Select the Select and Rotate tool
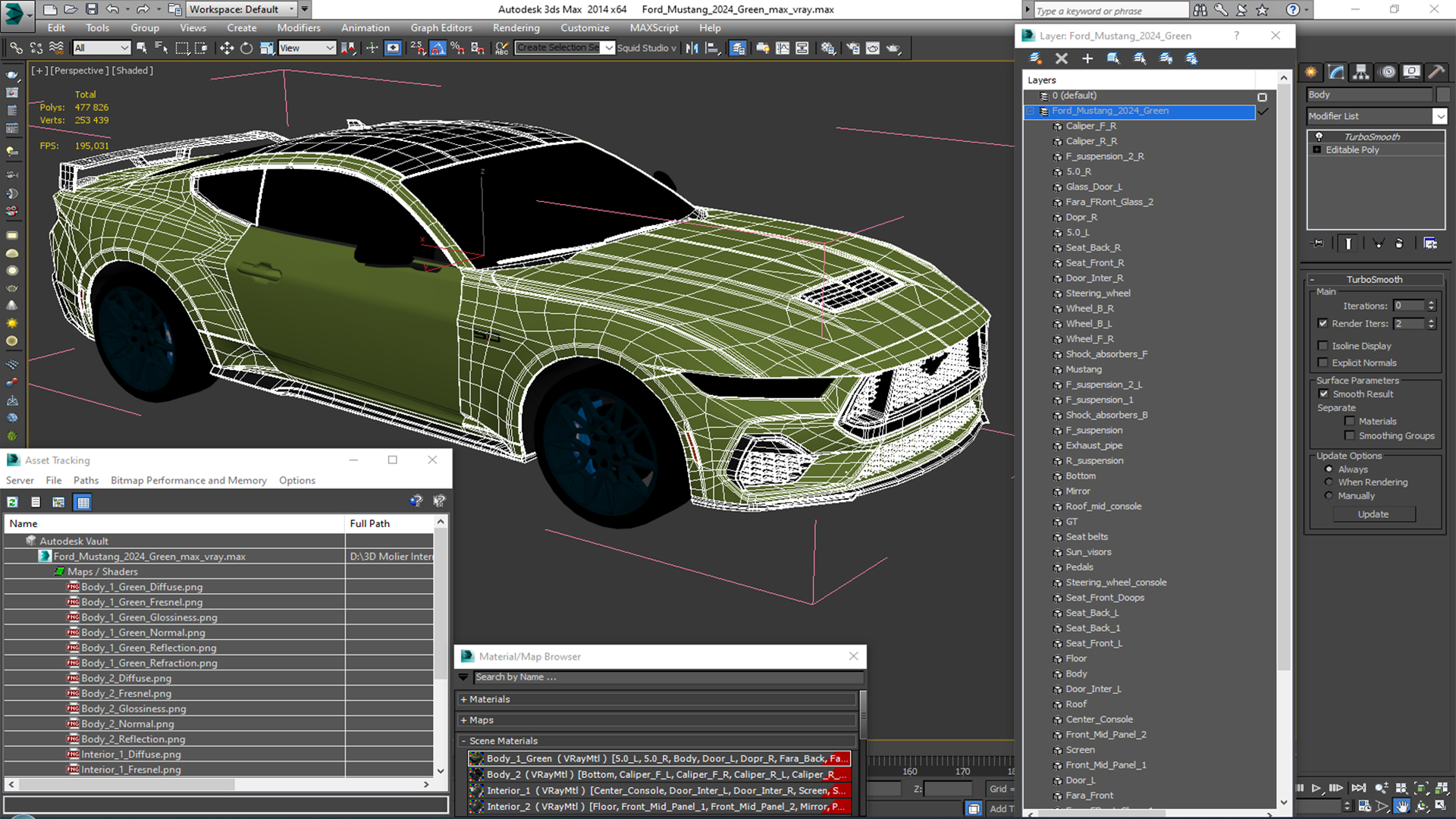 (x=246, y=48)
